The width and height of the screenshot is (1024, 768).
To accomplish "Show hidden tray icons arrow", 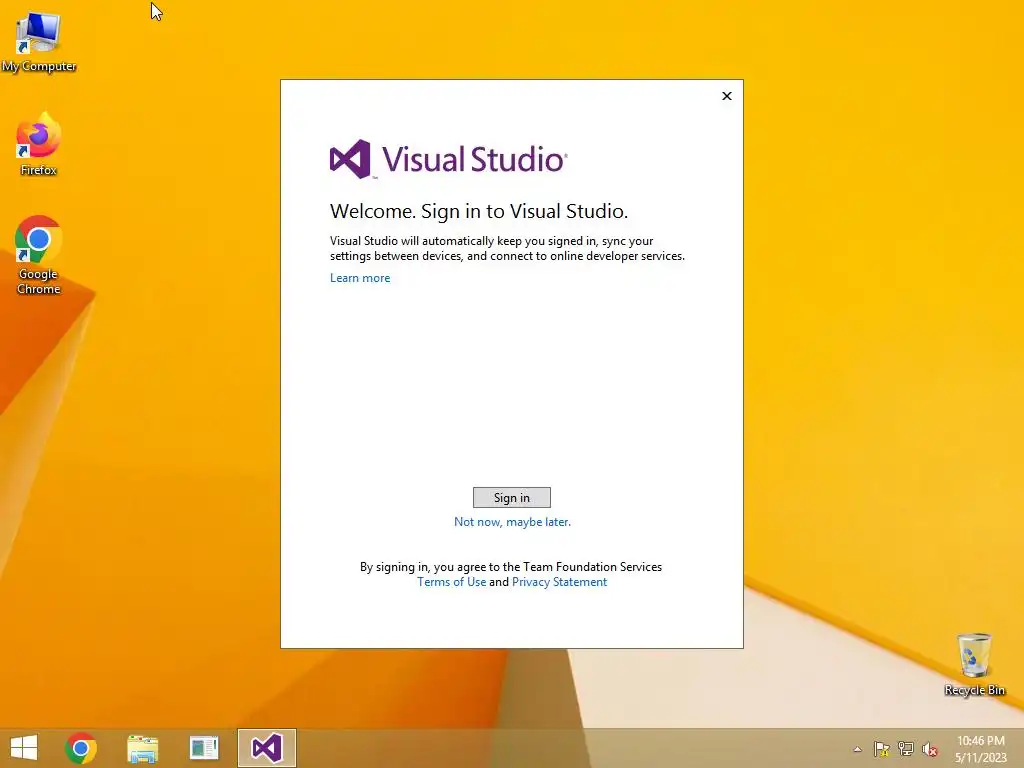I will tap(857, 749).
